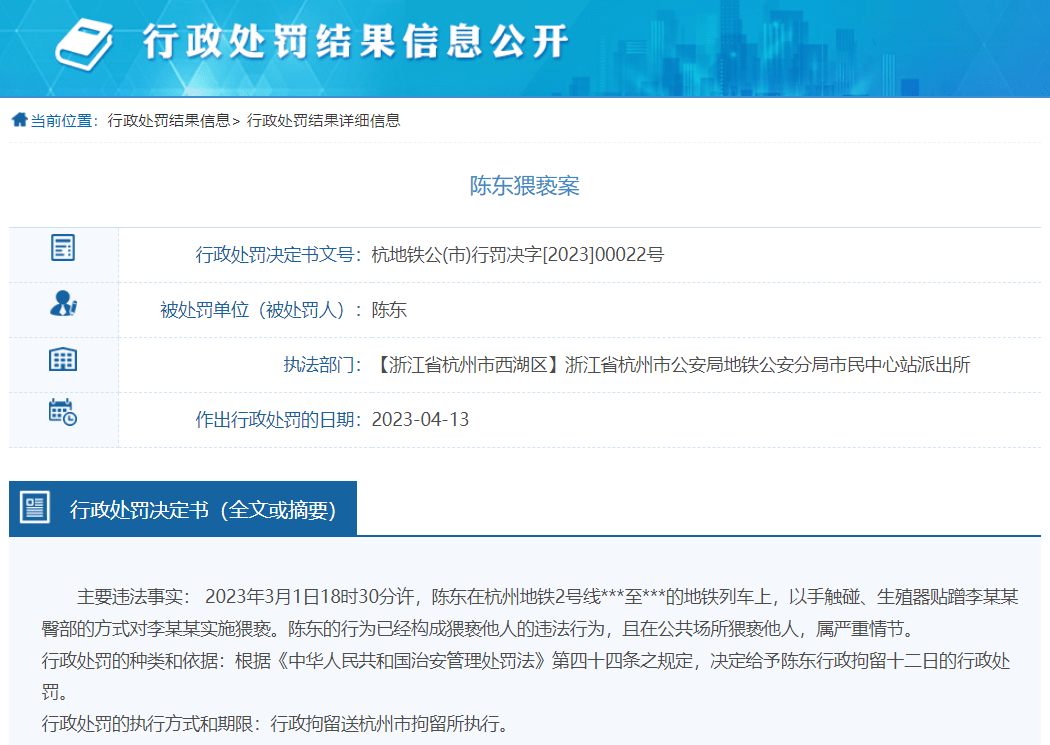Click the paragraph starting 主要违法事实
The width and height of the screenshot is (1050, 745).
point(530,612)
